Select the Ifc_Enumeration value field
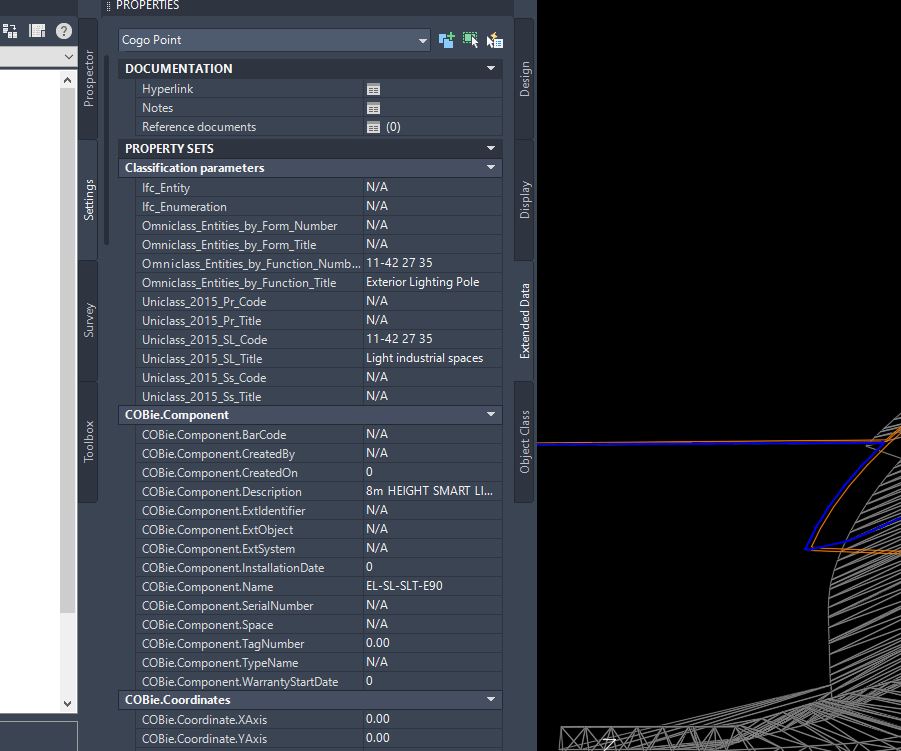Viewport: 901px width, 751px height. [433, 206]
